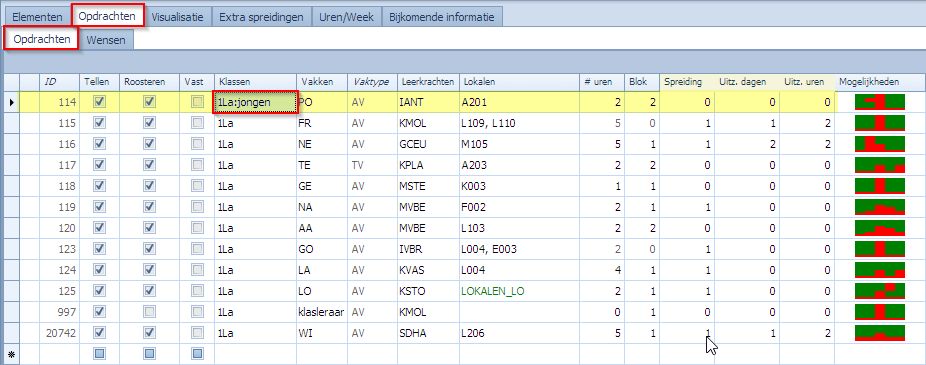Switch to the Elementen tab

(37, 17)
